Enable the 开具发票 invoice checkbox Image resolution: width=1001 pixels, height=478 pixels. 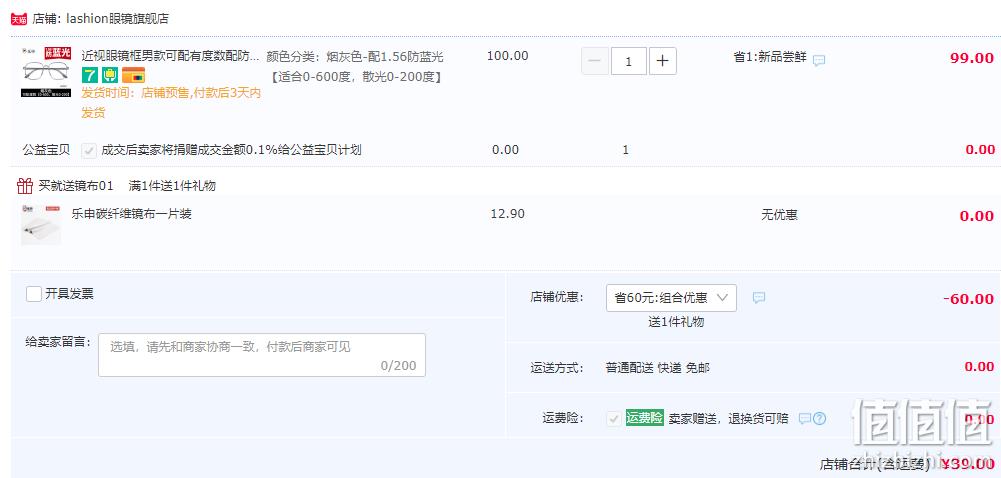tap(34, 294)
